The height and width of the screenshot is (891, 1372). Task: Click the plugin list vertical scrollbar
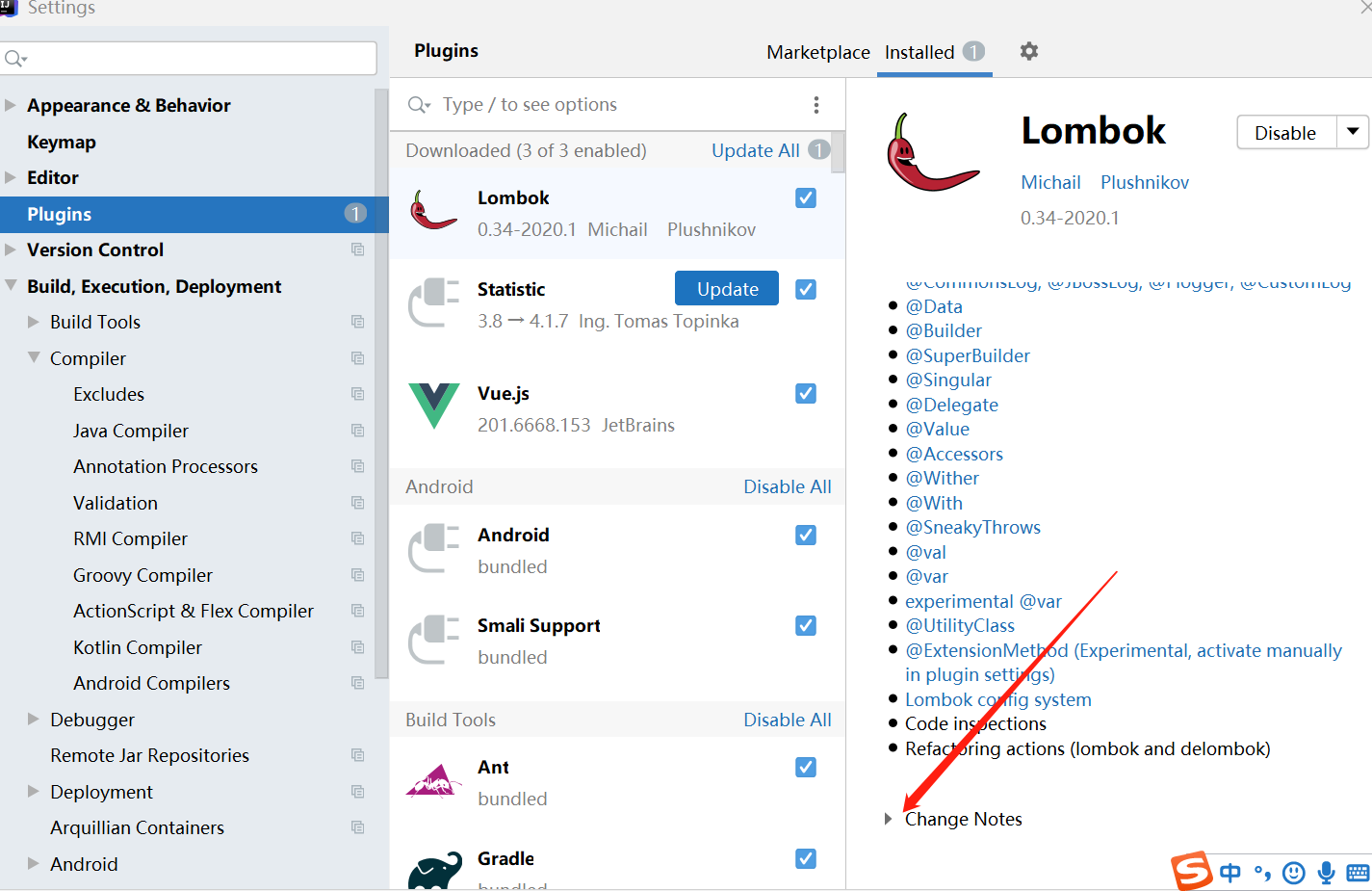(838, 152)
